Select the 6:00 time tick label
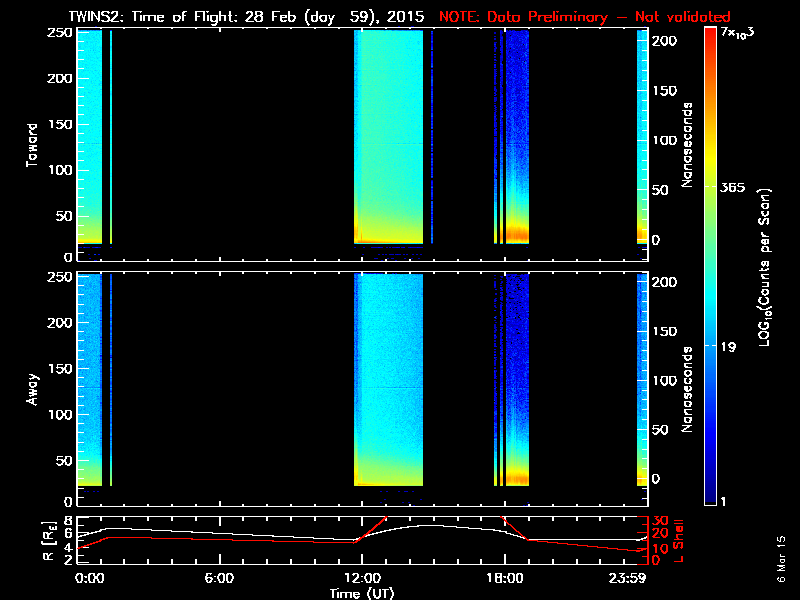This screenshot has height=600, width=800. tap(218, 578)
